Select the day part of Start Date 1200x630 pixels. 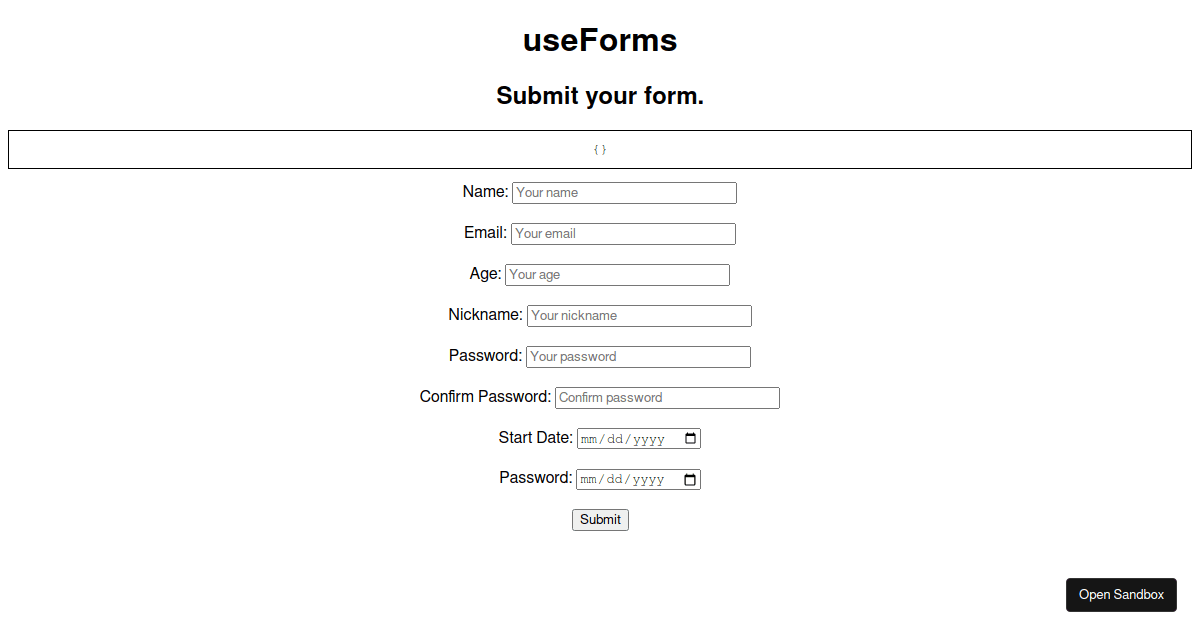[x=615, y=439]
